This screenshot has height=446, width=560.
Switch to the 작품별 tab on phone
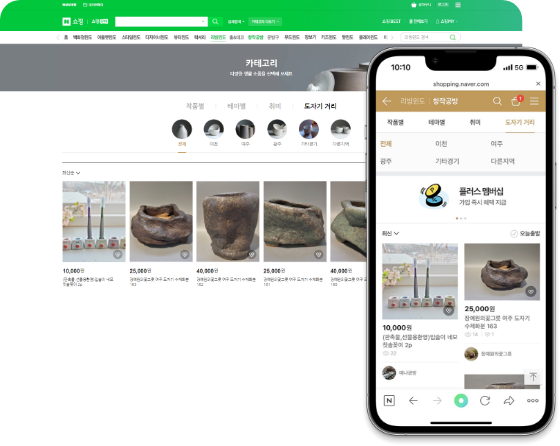tap(395, 122)
